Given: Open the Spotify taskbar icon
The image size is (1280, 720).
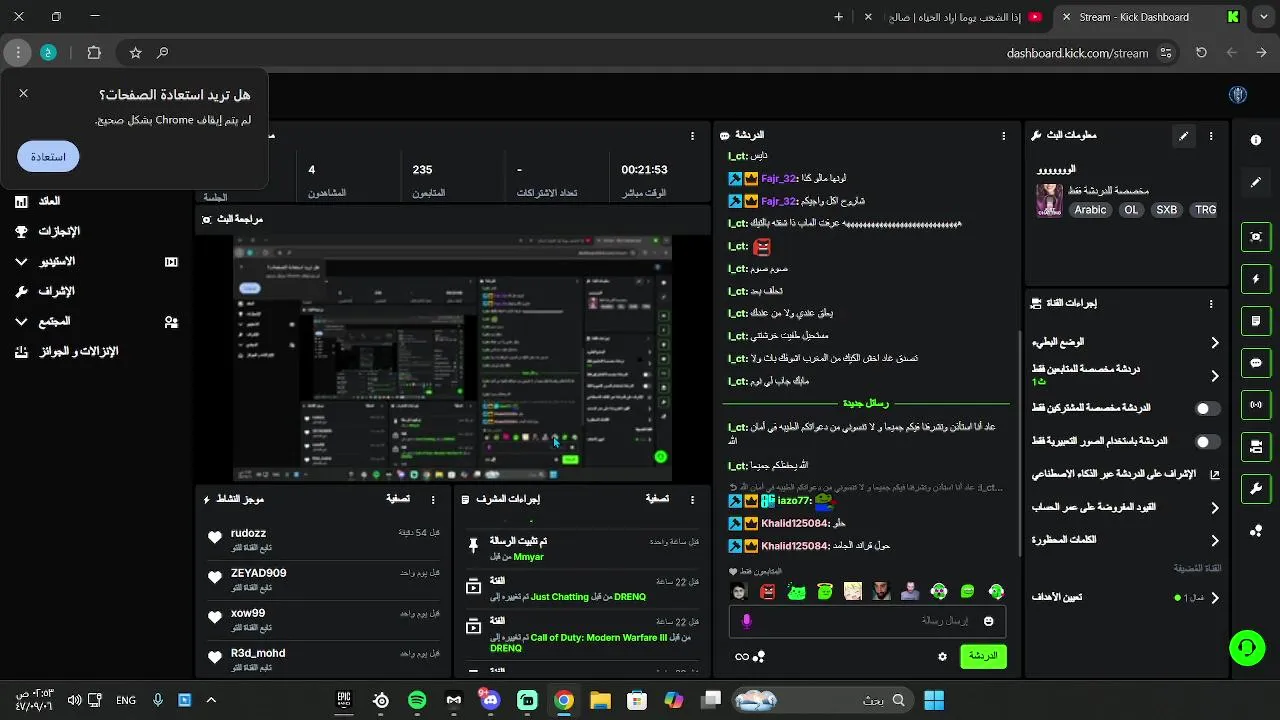Looking at the screenshot, I should pyautogui.click(x=417, y=700).
